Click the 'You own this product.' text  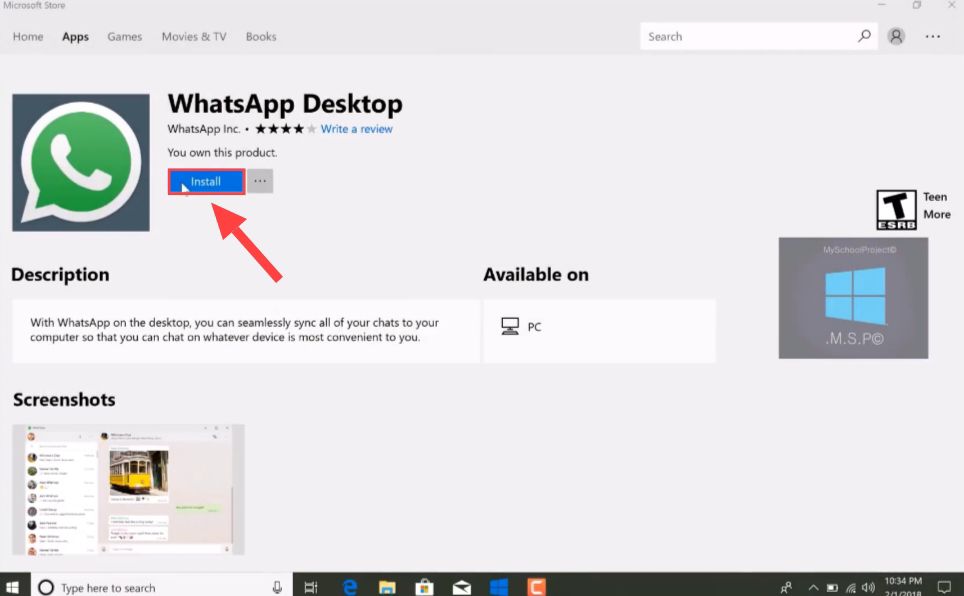223,153
